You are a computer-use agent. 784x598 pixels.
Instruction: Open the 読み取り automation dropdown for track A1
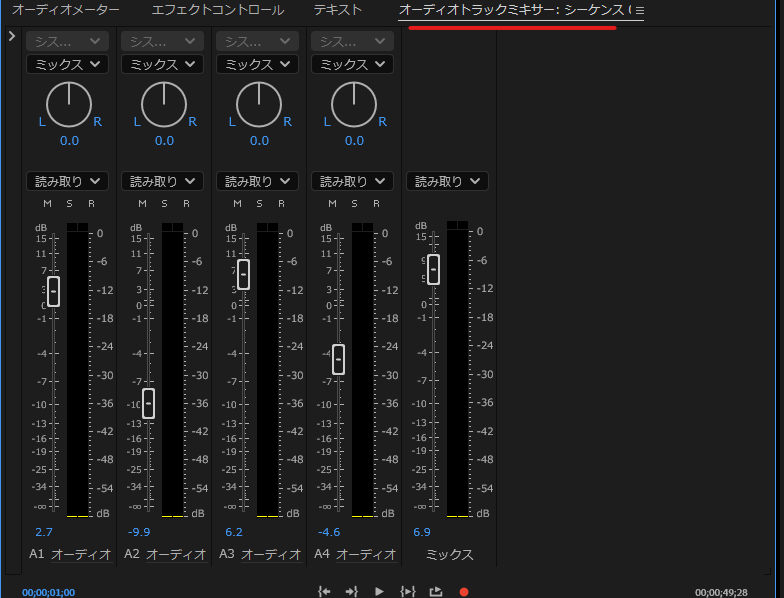(68, 181)
